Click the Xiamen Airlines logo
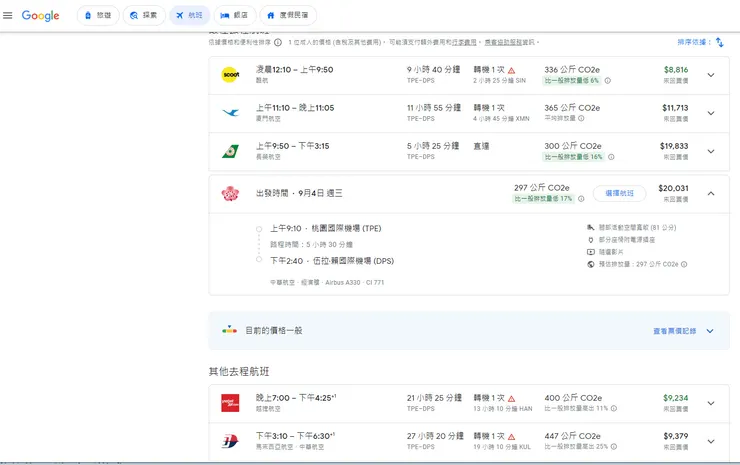 tap(230, 113)
